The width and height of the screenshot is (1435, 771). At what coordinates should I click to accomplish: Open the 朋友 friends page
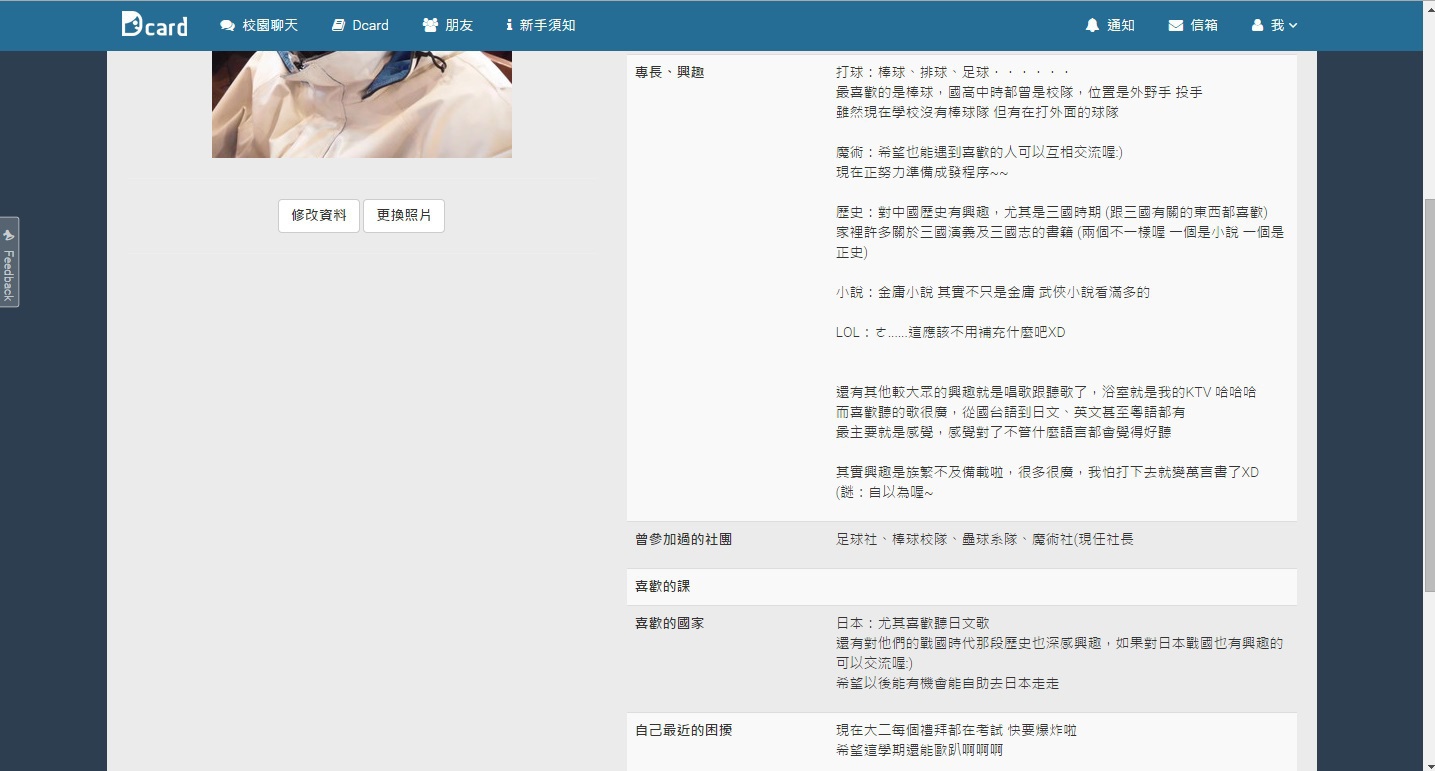[447, 25]
